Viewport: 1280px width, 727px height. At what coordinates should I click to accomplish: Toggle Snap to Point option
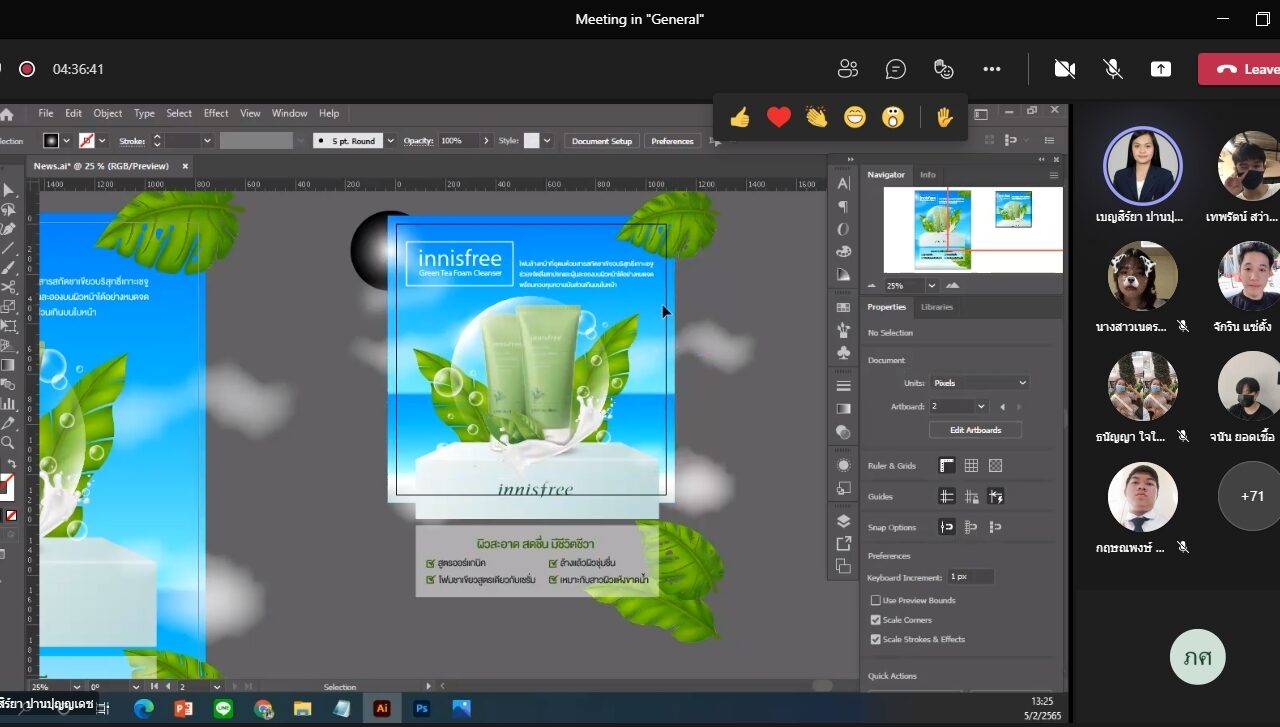[947, 527]
